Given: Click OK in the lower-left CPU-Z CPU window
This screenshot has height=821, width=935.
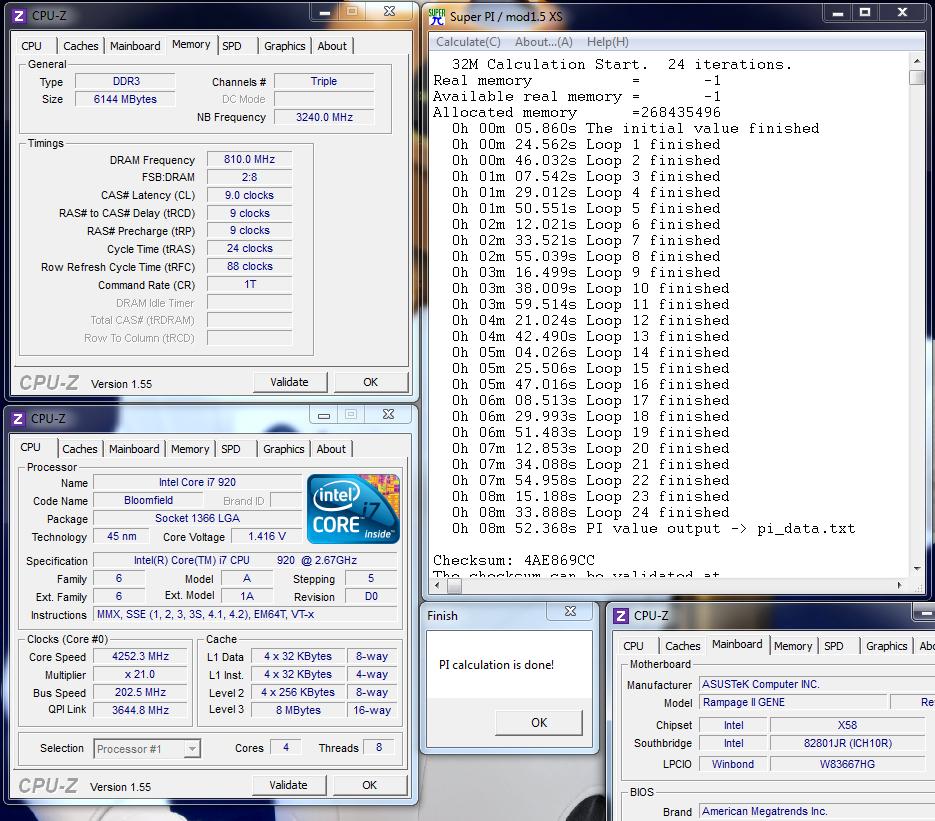Looking at the screenshot, I should [370, 785].
